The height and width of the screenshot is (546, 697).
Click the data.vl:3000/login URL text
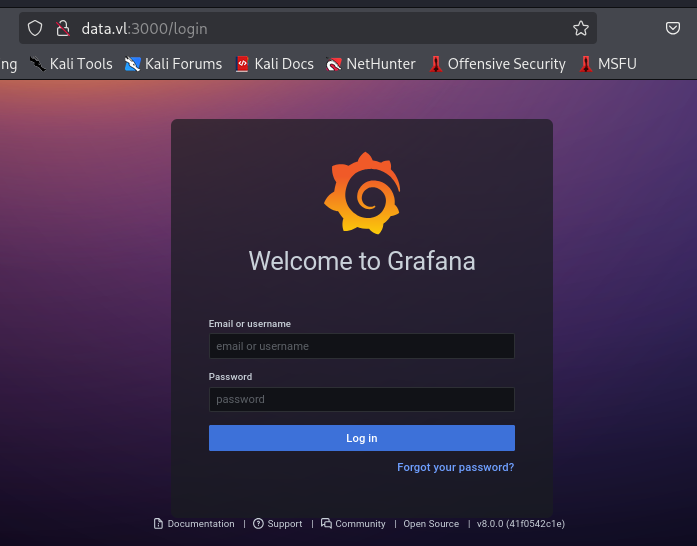[x=144, y=28]
